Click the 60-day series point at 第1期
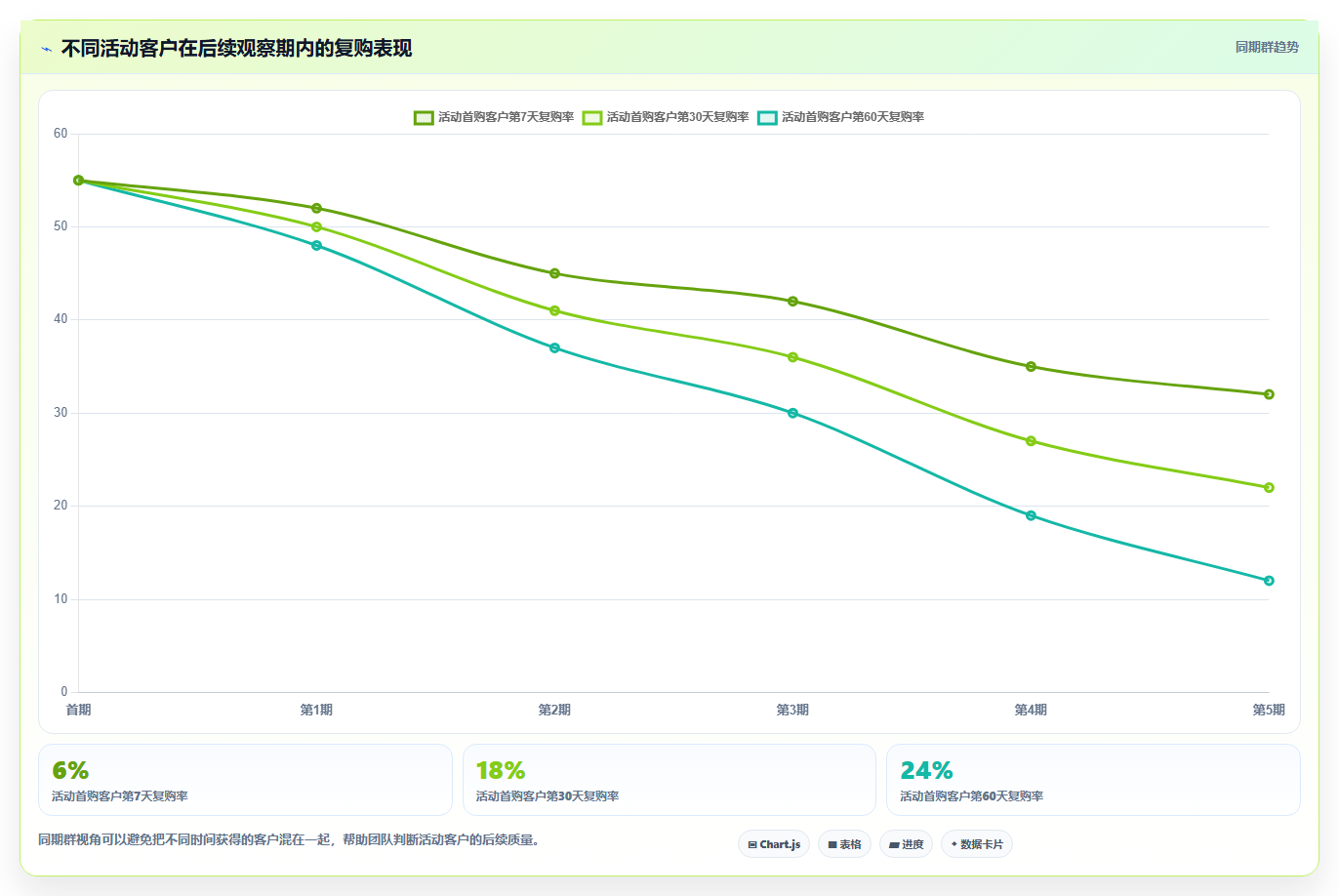Screen dimensions: 1339x896 click(x=316, y=245)
